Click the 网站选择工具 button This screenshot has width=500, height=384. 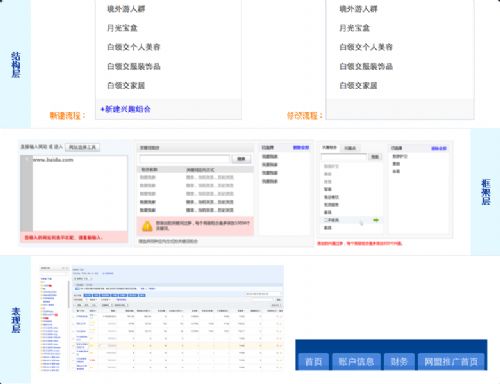pyautogui.click(x=82, y=147)
